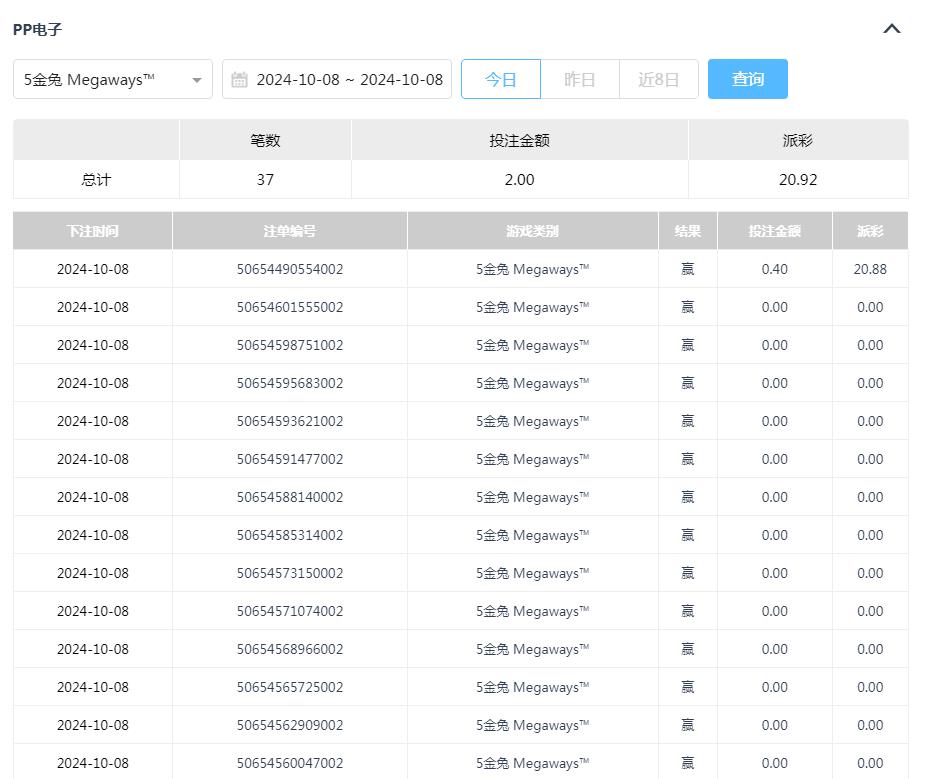The height and width of the screenshot is (779, 939).
Task: Click the 投注金额 column header
Action: [x=773, y=230]
